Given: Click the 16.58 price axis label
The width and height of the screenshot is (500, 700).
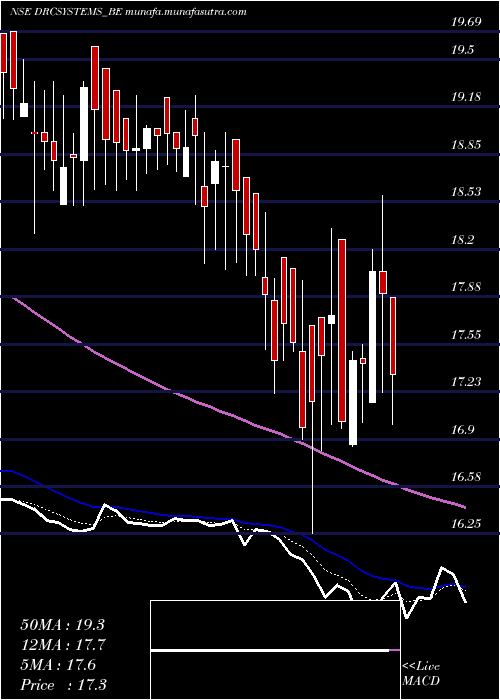Looking at the screenshot, I should coord(467,477).
